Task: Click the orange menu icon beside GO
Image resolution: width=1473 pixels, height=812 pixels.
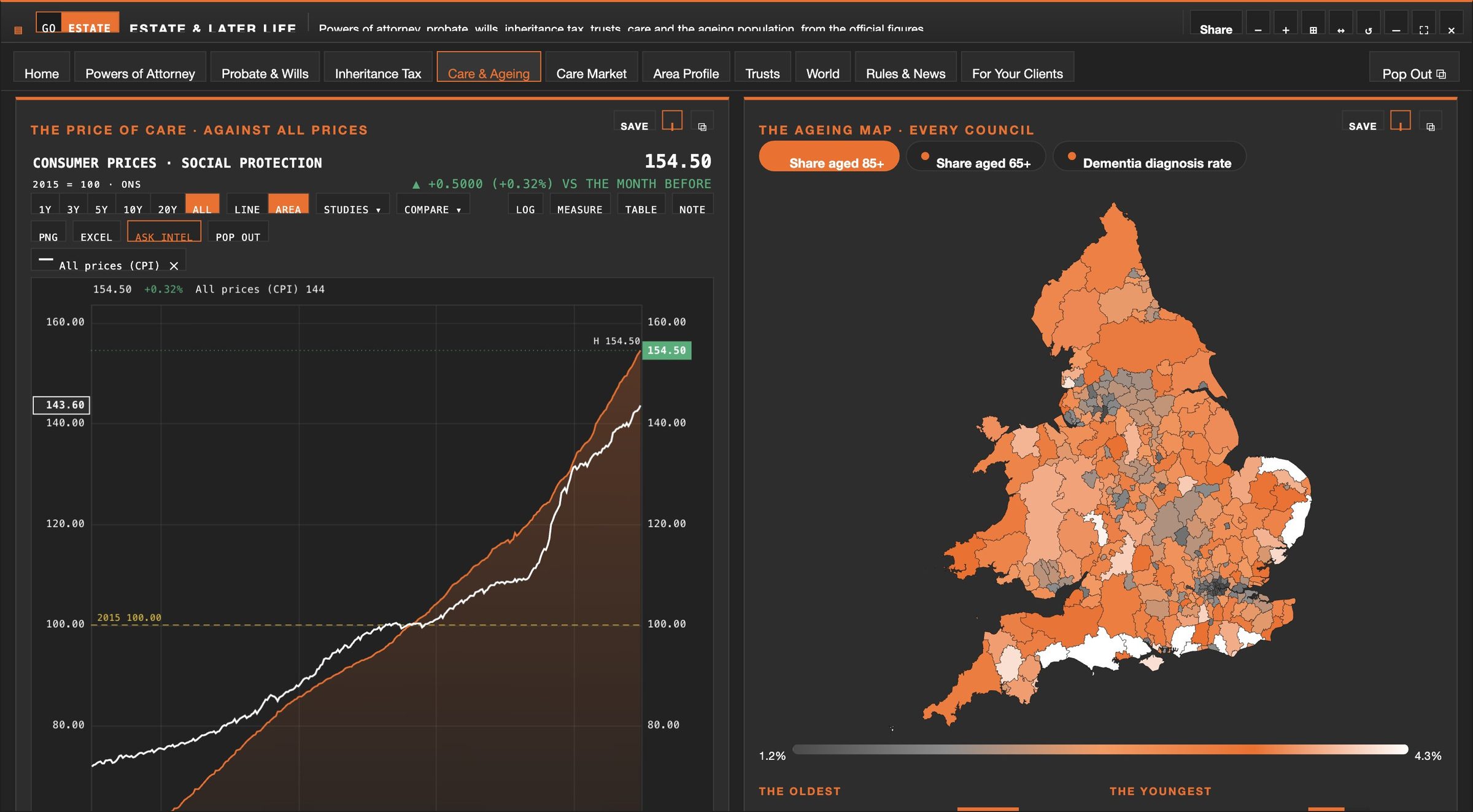Action: point(18,29)
